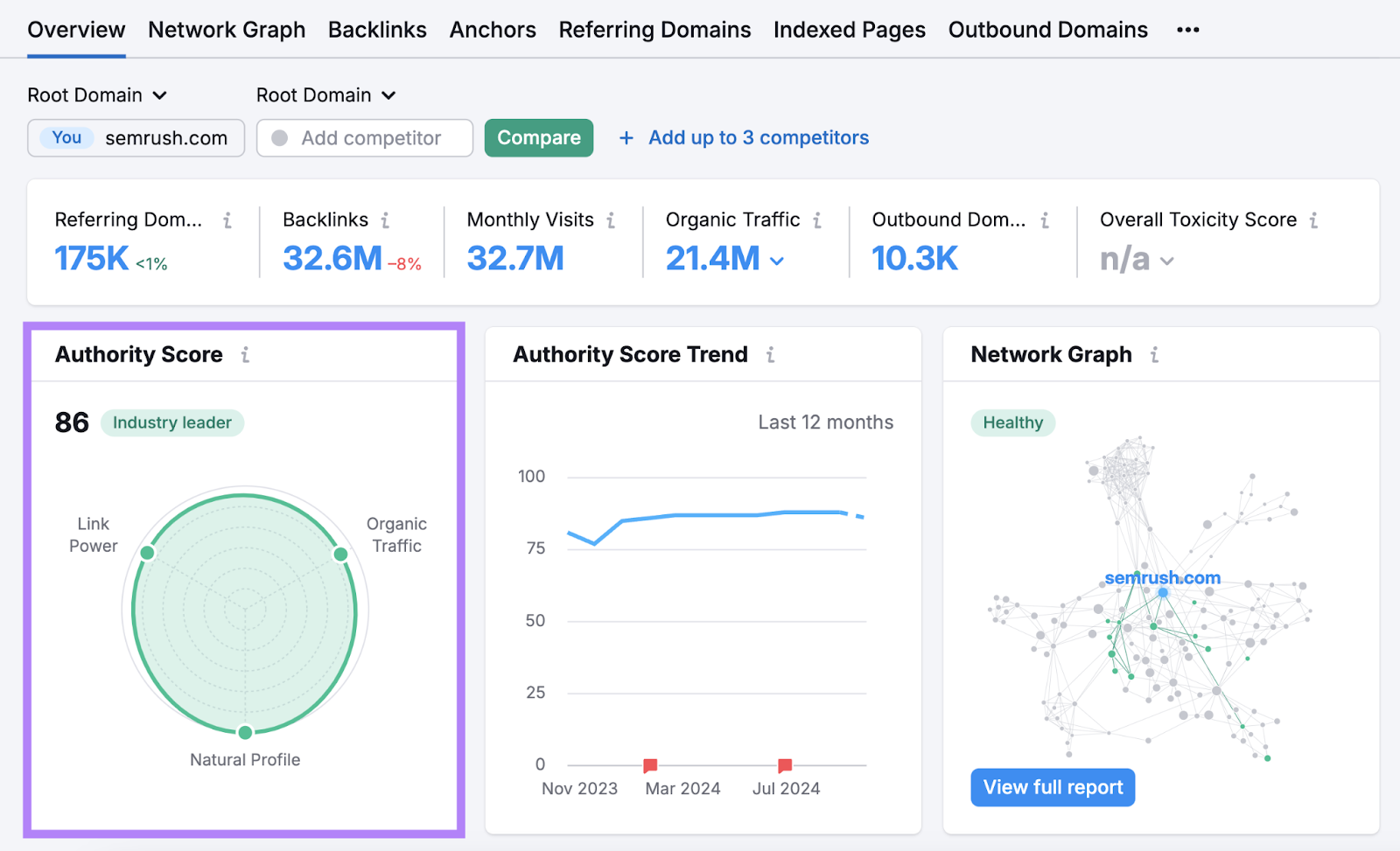Screen dimensions: 1400x851
Task: Switch to the Backlinks tab
Action: (x=377, y=30)
